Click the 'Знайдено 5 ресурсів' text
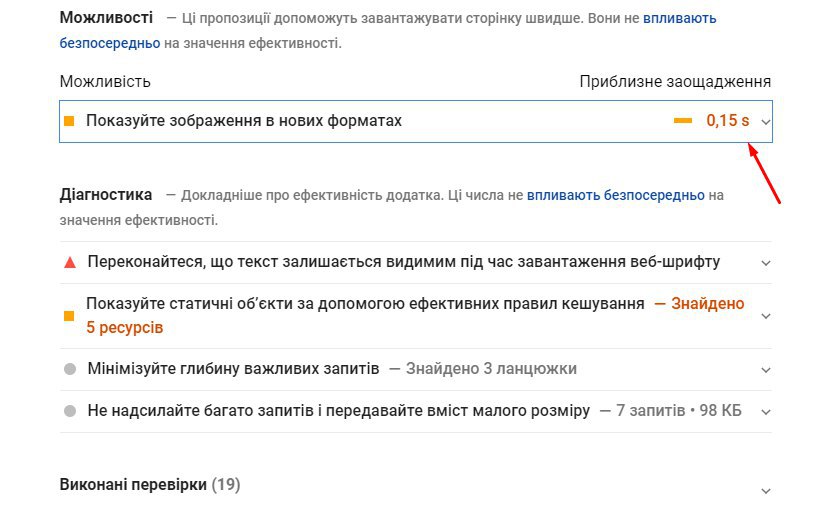 (125, 327)
